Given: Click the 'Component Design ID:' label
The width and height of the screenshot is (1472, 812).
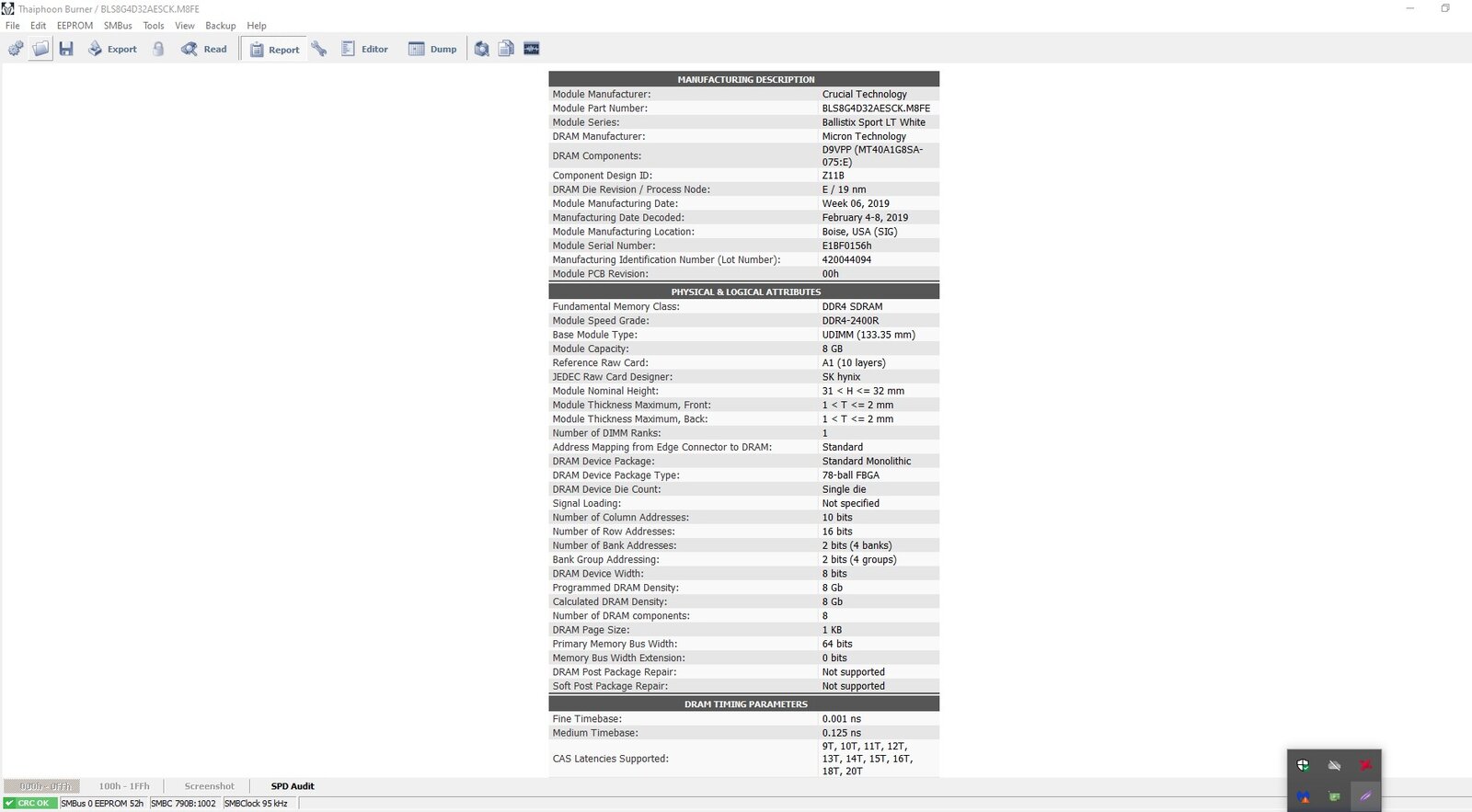Looking at the screenshot, I should pos(602,176).
